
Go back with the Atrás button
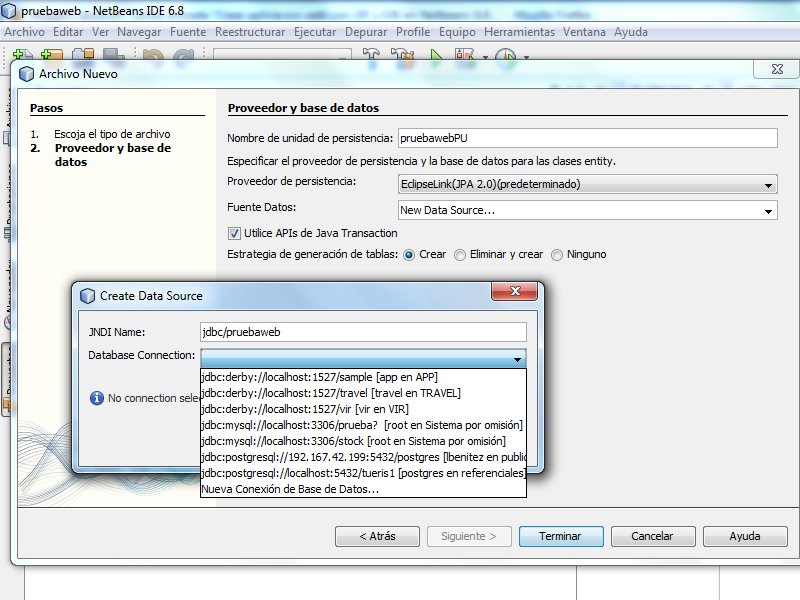pos(377,536)
